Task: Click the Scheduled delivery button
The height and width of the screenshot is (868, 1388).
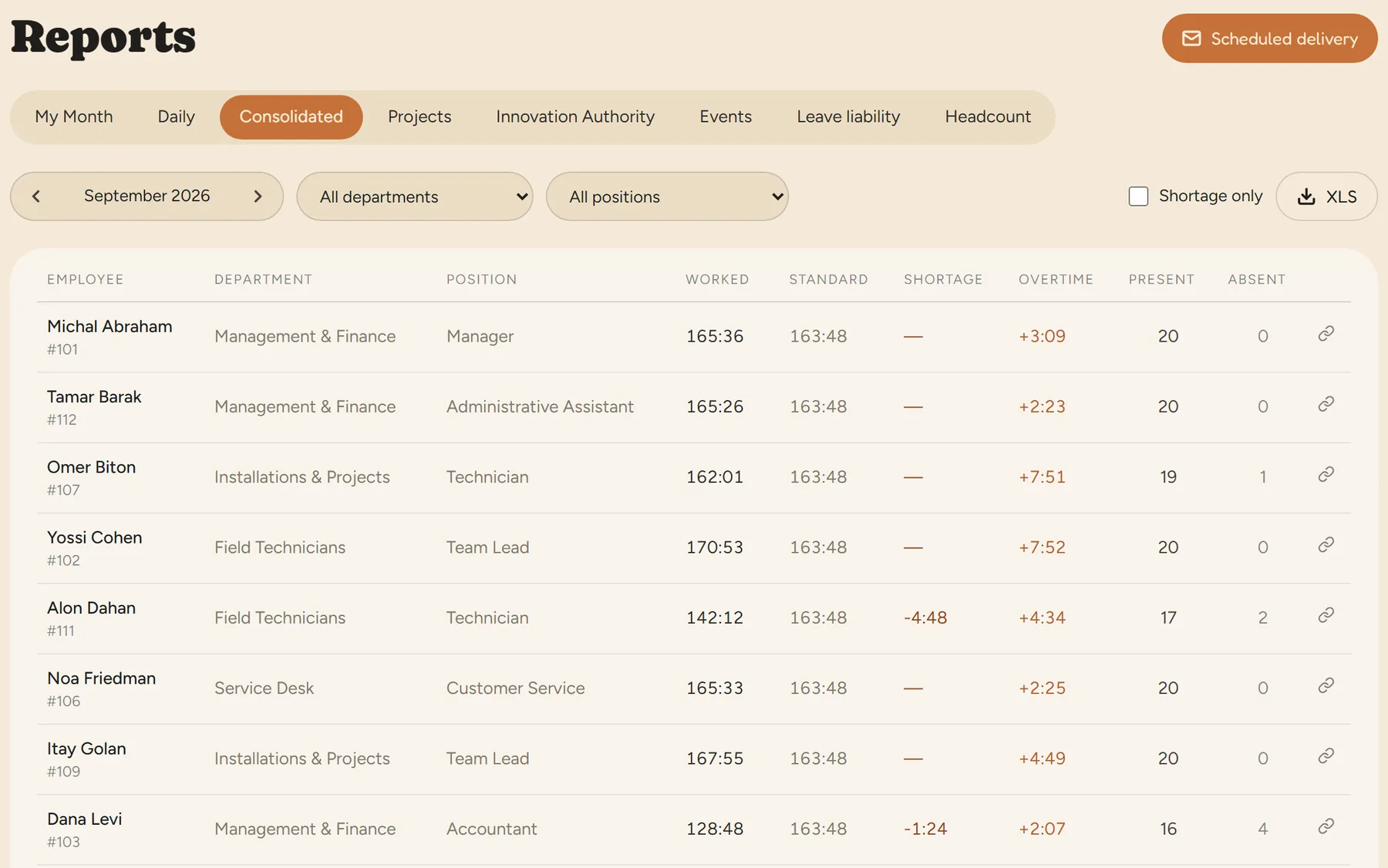Action: click(1269, 39)
